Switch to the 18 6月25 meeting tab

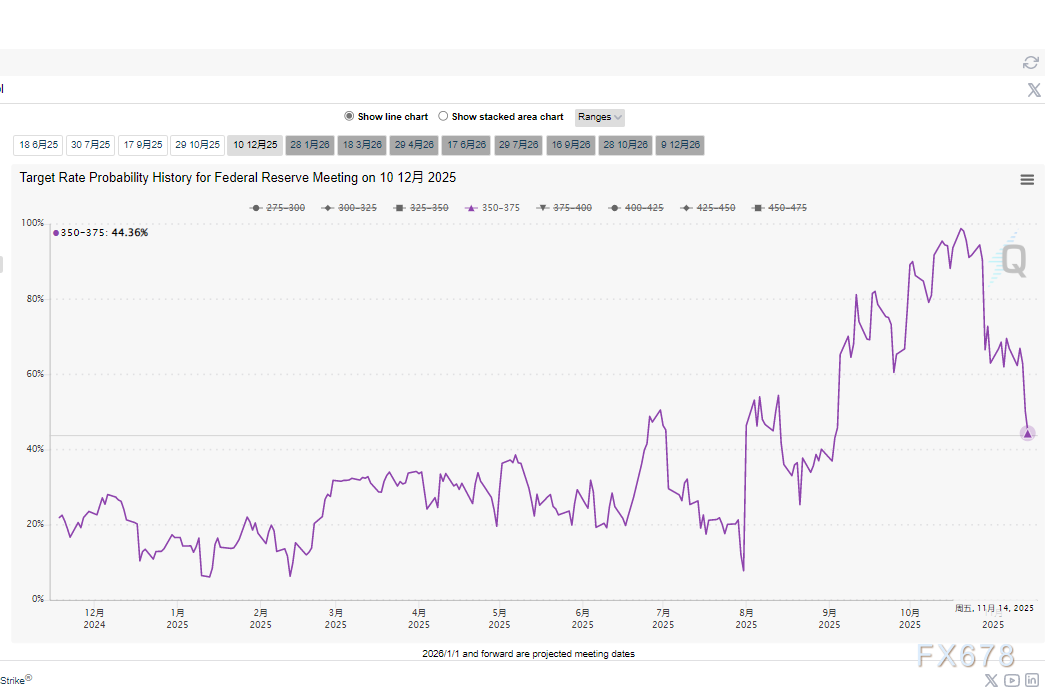39,145
